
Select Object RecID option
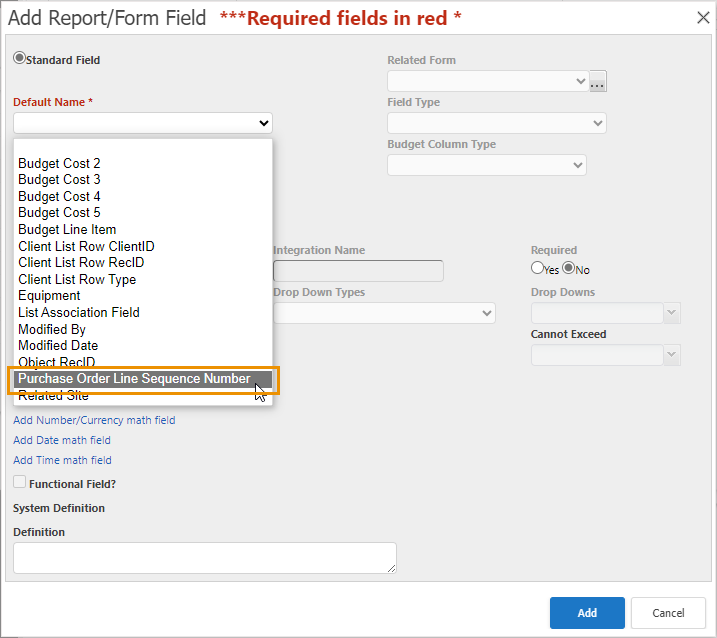[x=143, y=362]
